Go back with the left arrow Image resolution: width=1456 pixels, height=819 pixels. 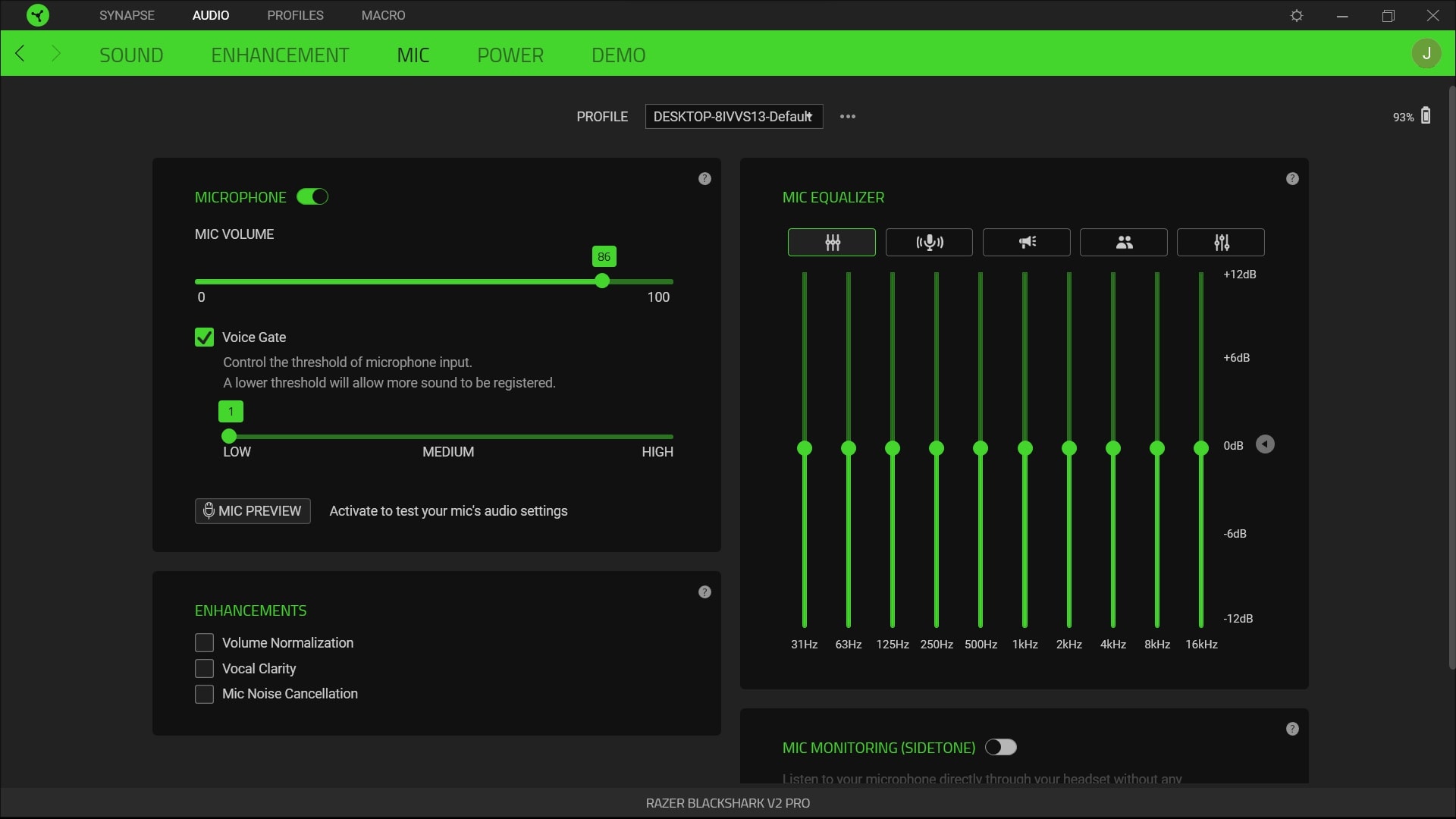[20, 54]
